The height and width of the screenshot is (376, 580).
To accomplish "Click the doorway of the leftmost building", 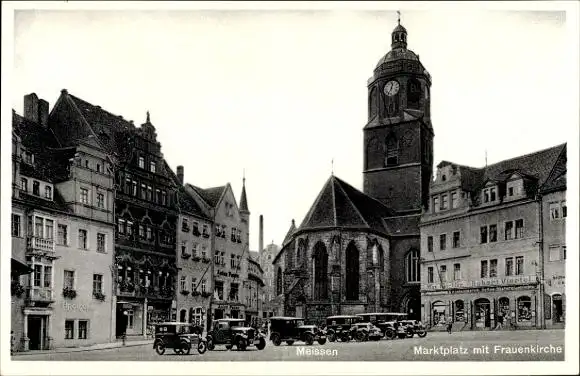I will click(36, 332).
